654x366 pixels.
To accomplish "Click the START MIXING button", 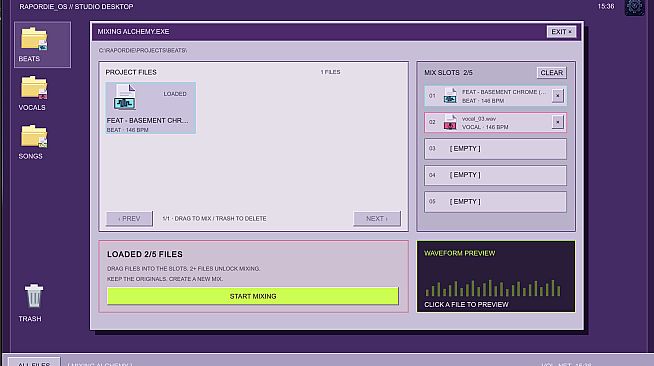I will 253,296.
